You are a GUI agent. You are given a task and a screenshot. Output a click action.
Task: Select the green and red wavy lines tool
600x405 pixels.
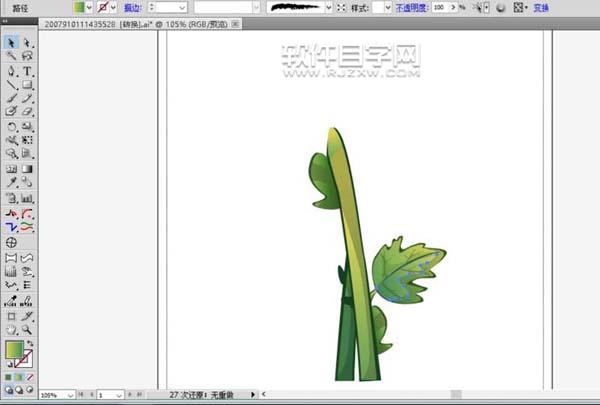[x=27, y=227]
